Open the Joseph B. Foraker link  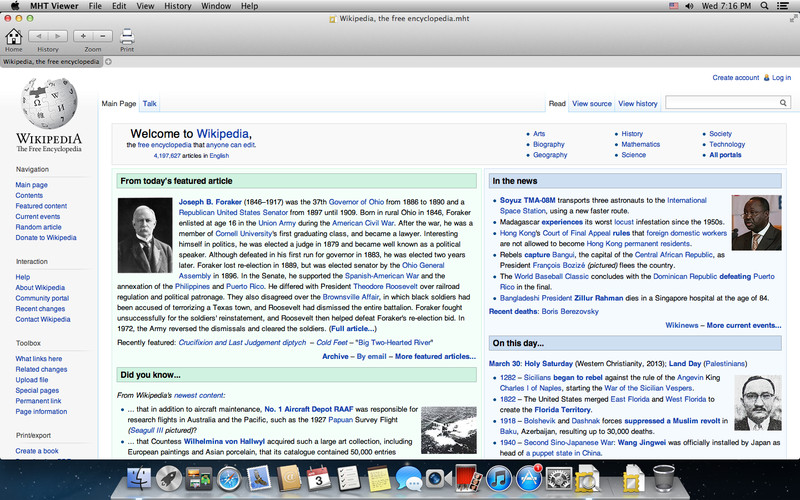point(210,202)
